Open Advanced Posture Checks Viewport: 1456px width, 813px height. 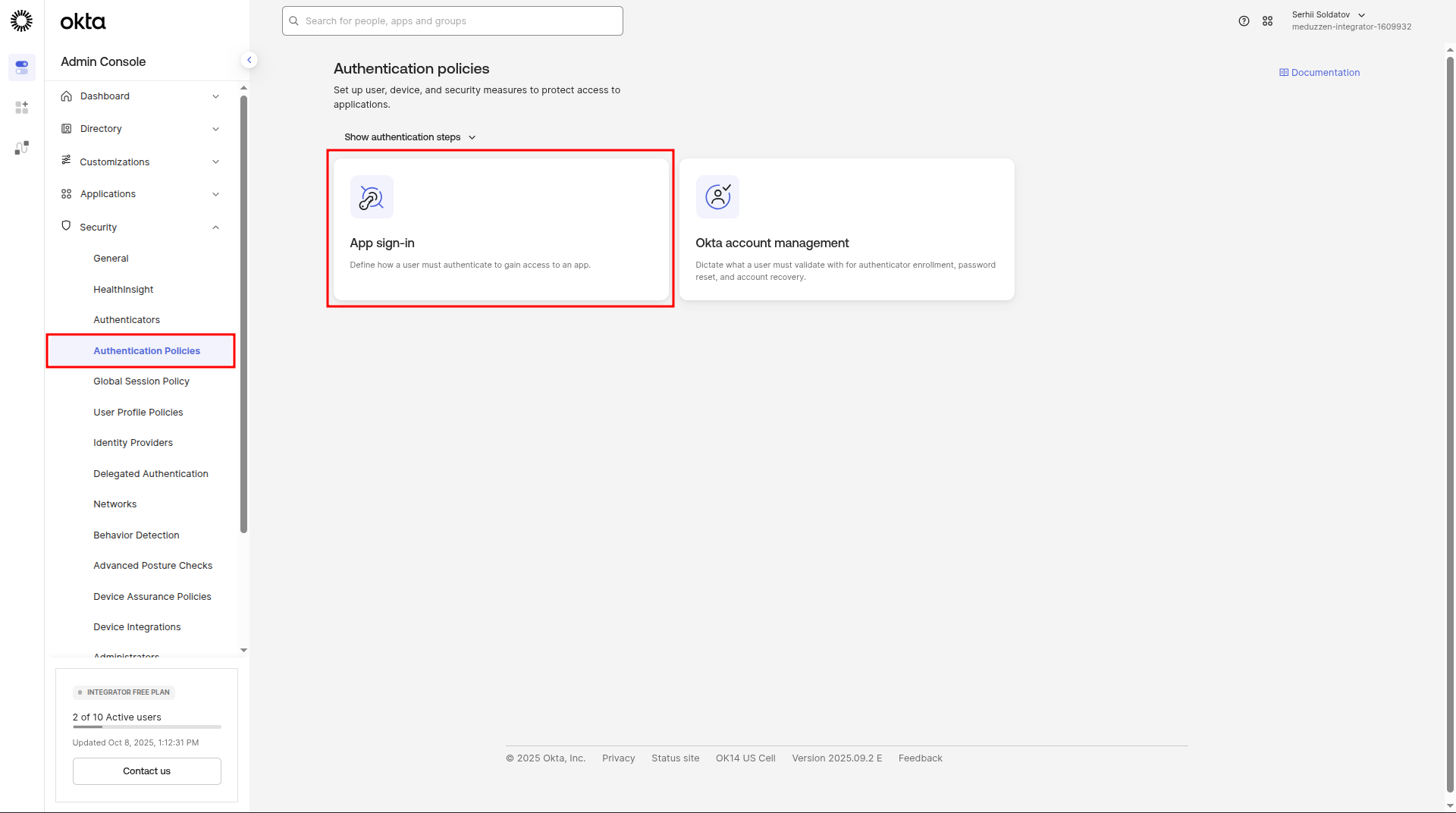pos(153,566)
